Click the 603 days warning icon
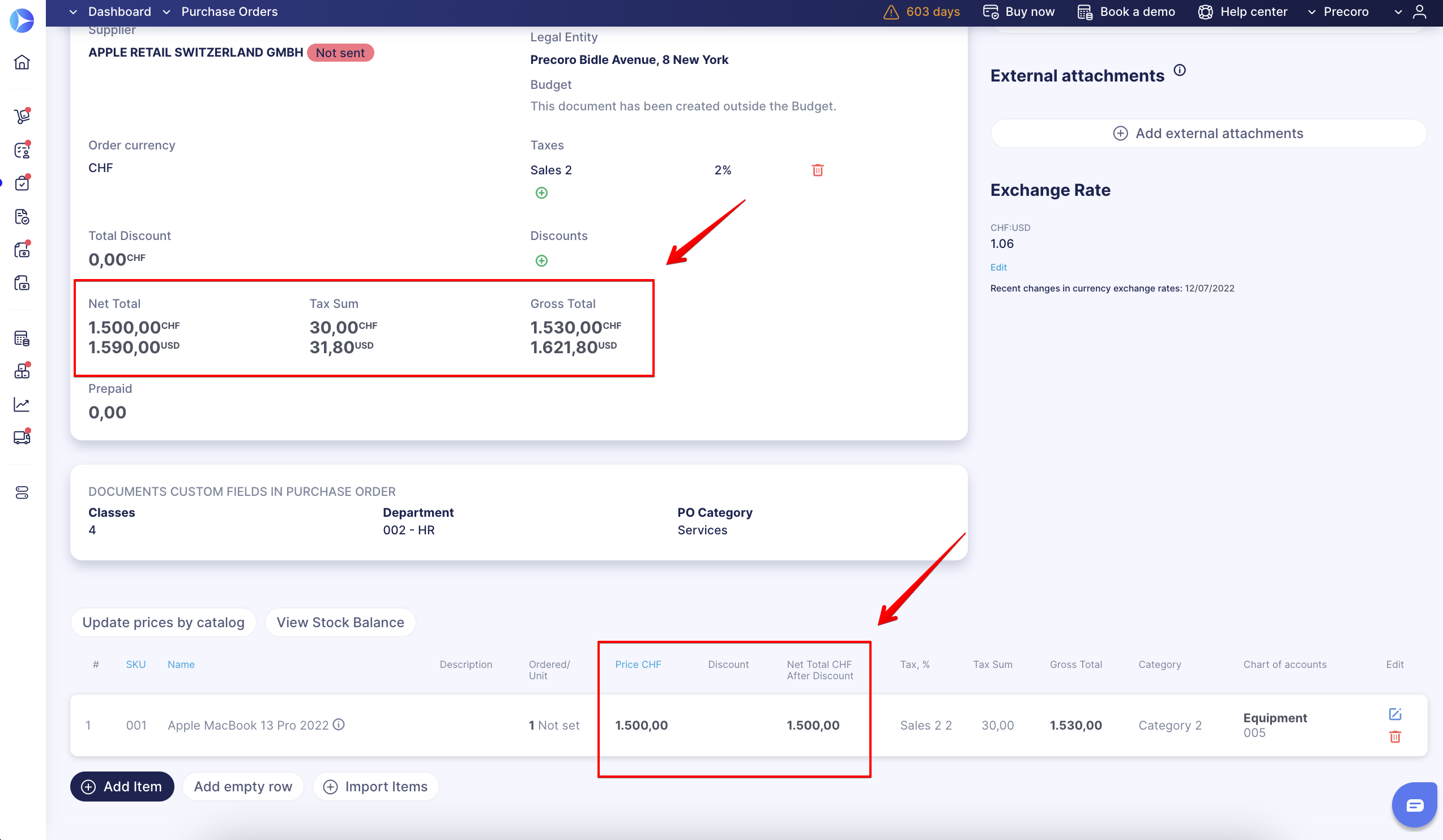 891,11
